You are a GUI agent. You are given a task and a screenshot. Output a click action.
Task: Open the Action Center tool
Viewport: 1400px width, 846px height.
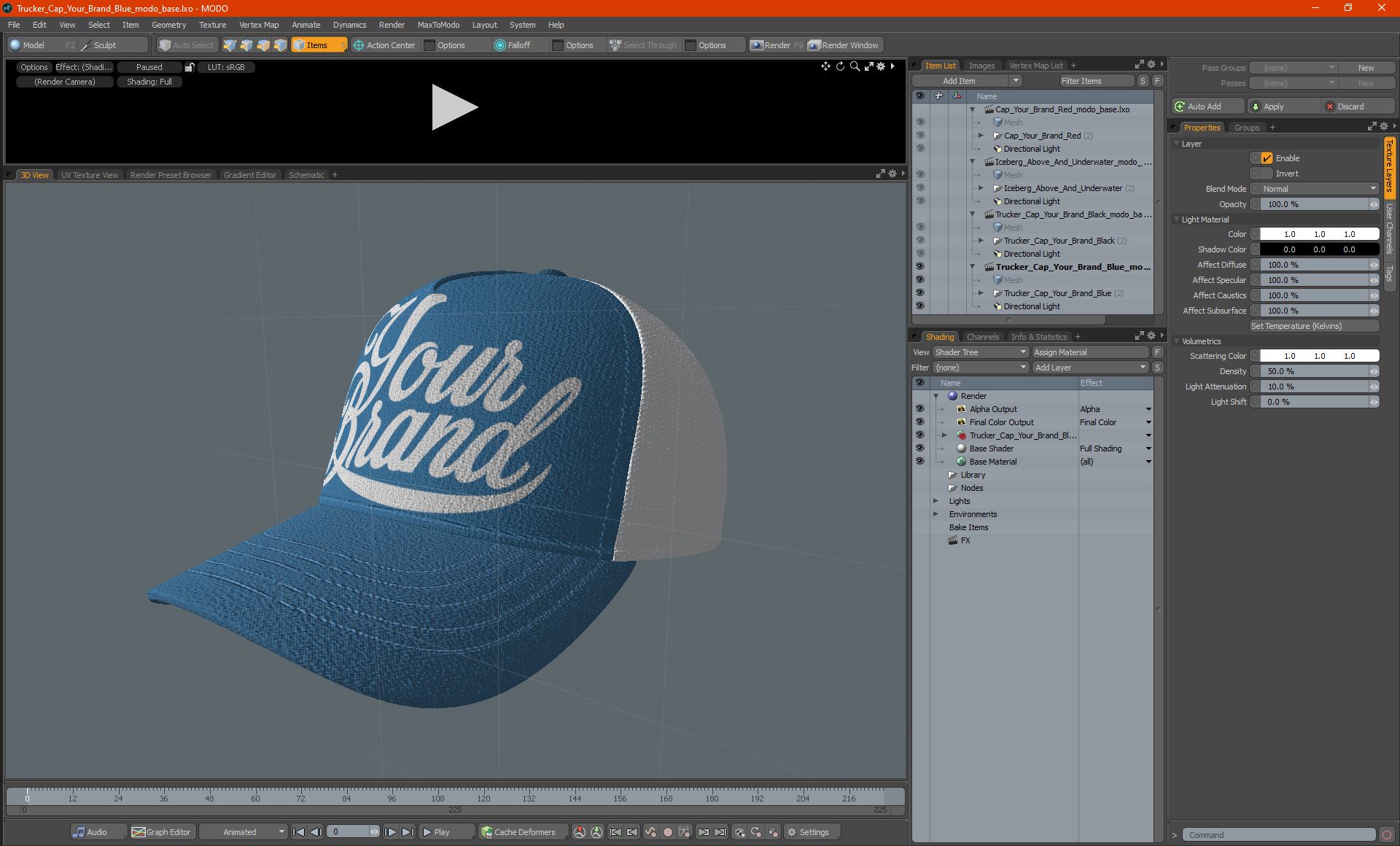pos(384,45)
